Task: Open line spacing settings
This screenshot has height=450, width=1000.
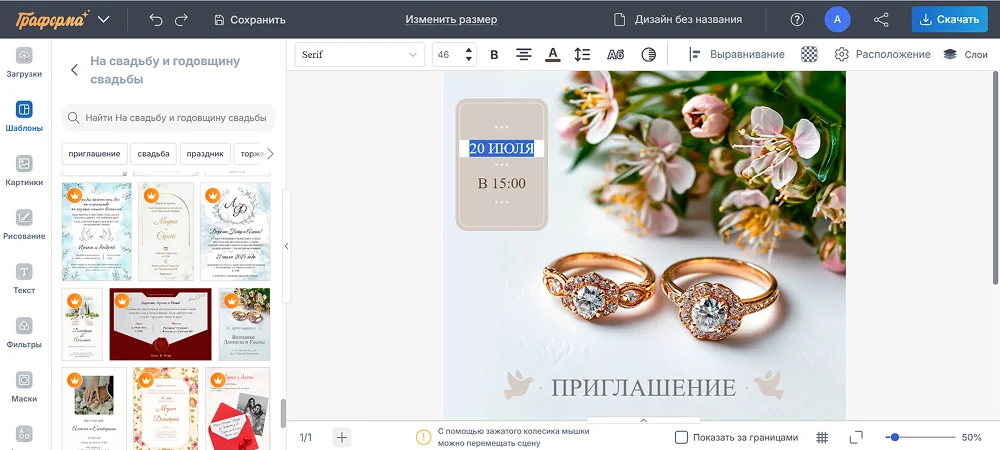Action: point(582,55)
